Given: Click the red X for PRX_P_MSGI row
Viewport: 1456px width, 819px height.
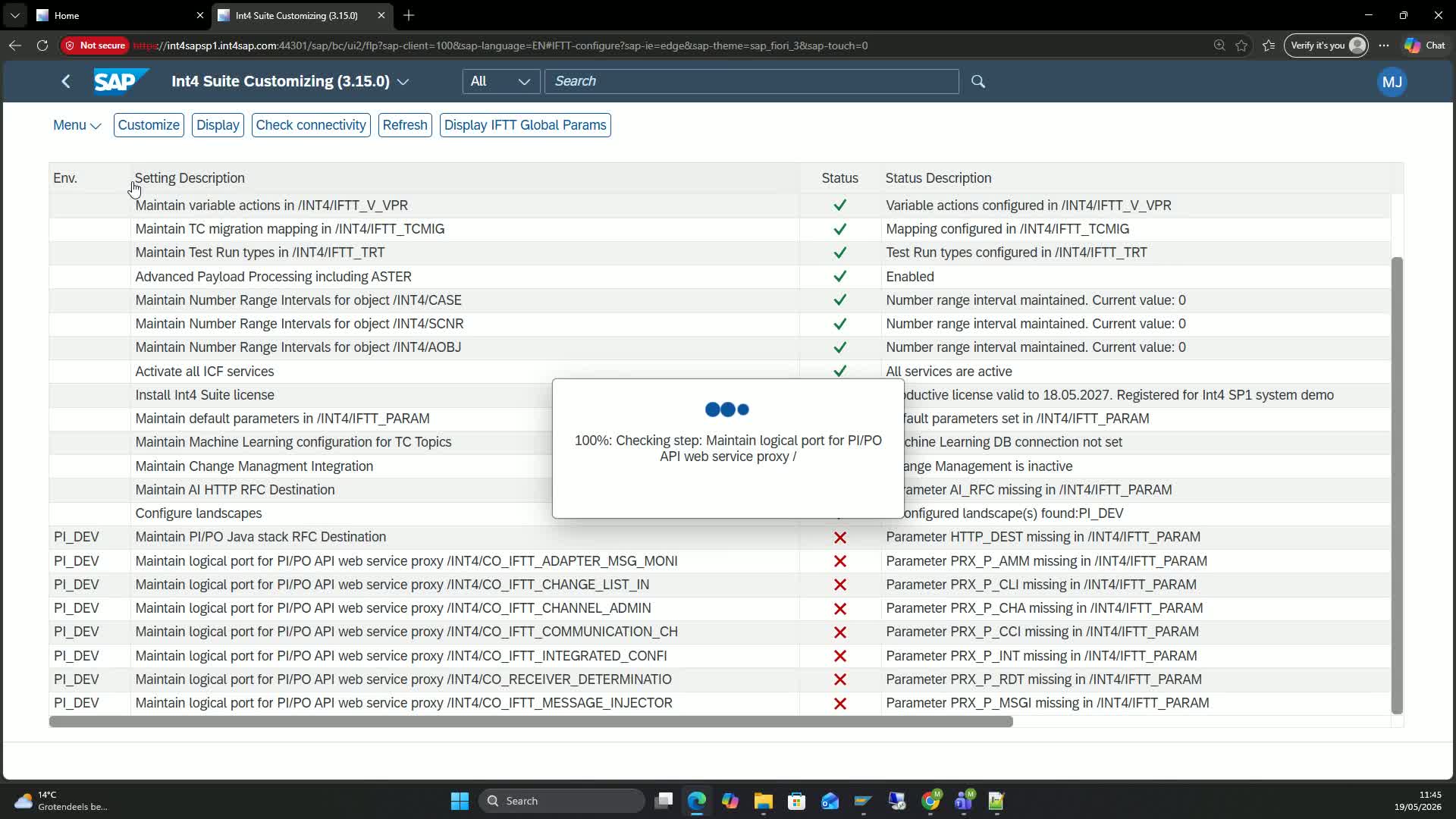Looking at the screenshot, I should [839, 704].
